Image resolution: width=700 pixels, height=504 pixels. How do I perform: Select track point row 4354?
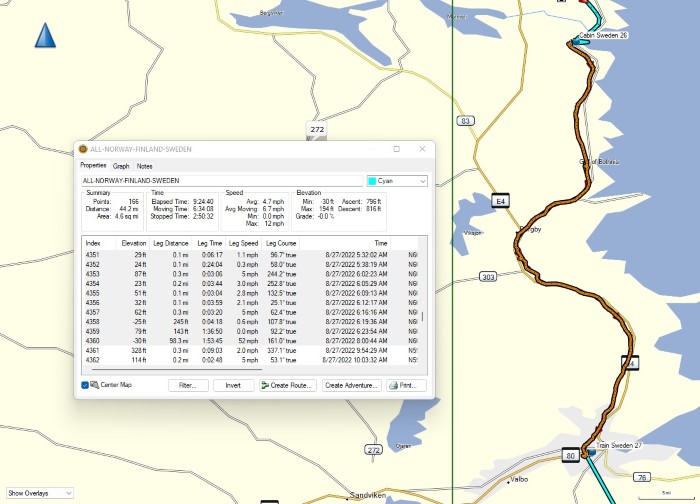tap(251, 284)
